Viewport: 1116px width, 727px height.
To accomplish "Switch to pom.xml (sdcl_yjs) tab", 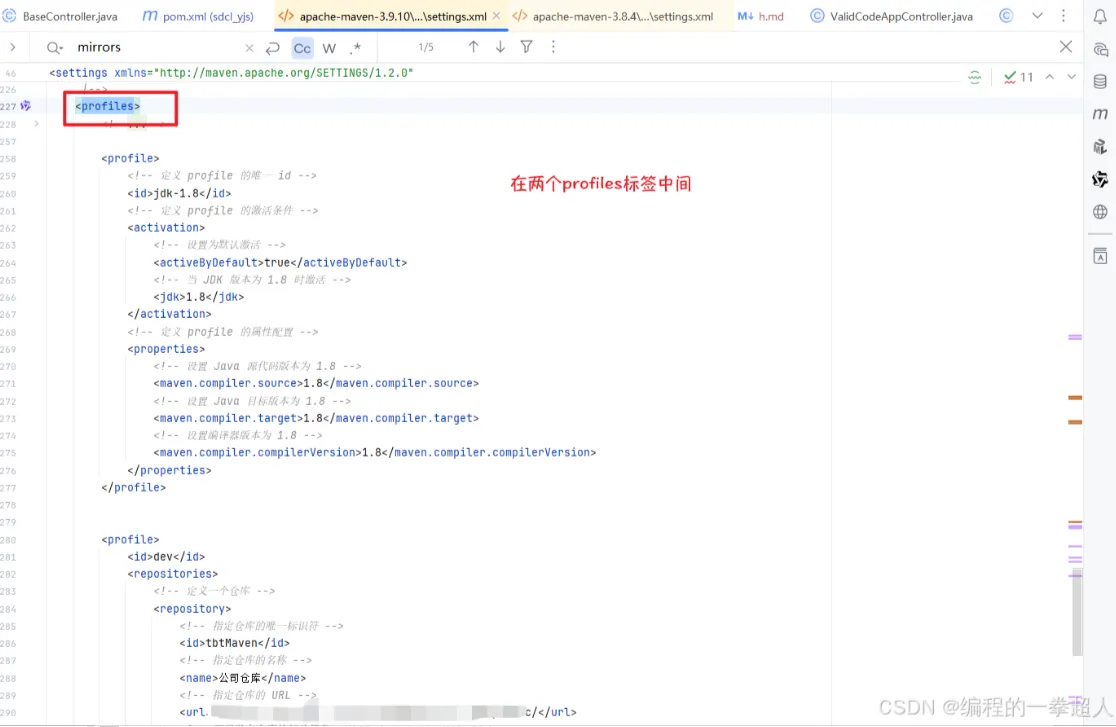I will [199, 16].
